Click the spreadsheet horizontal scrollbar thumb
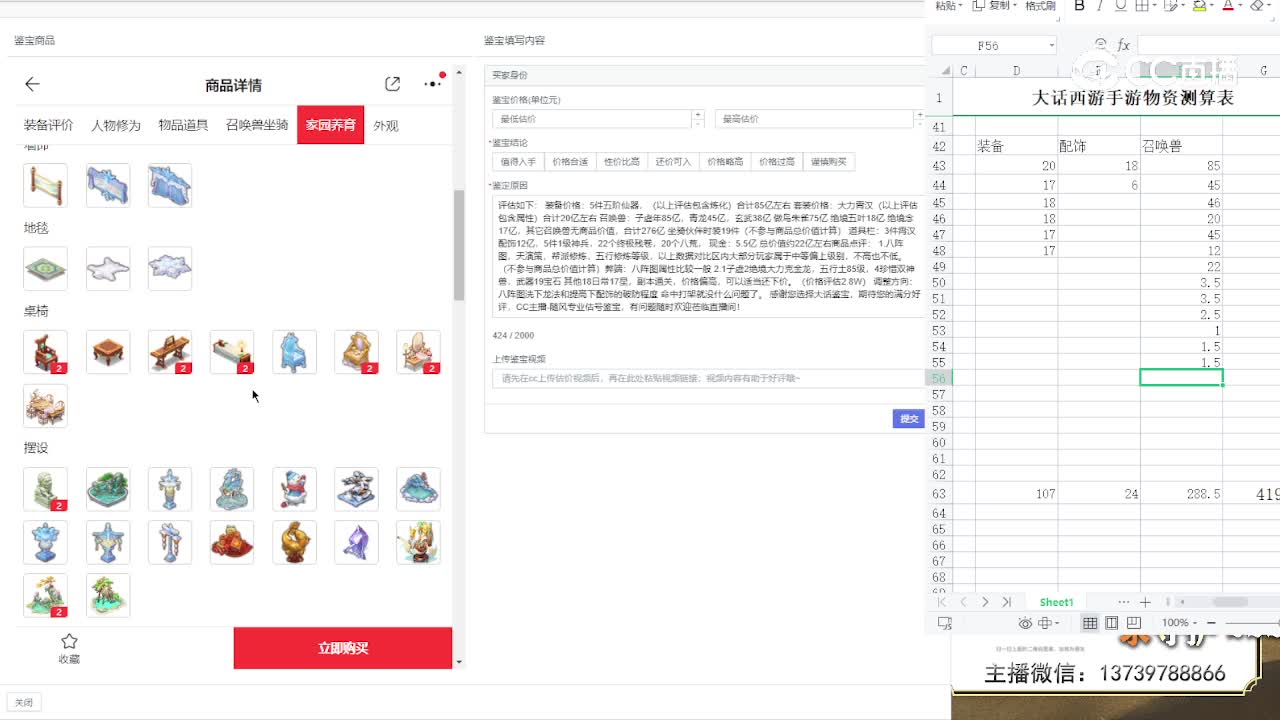The image size is (1280, 720). (x=1230, y=602)
